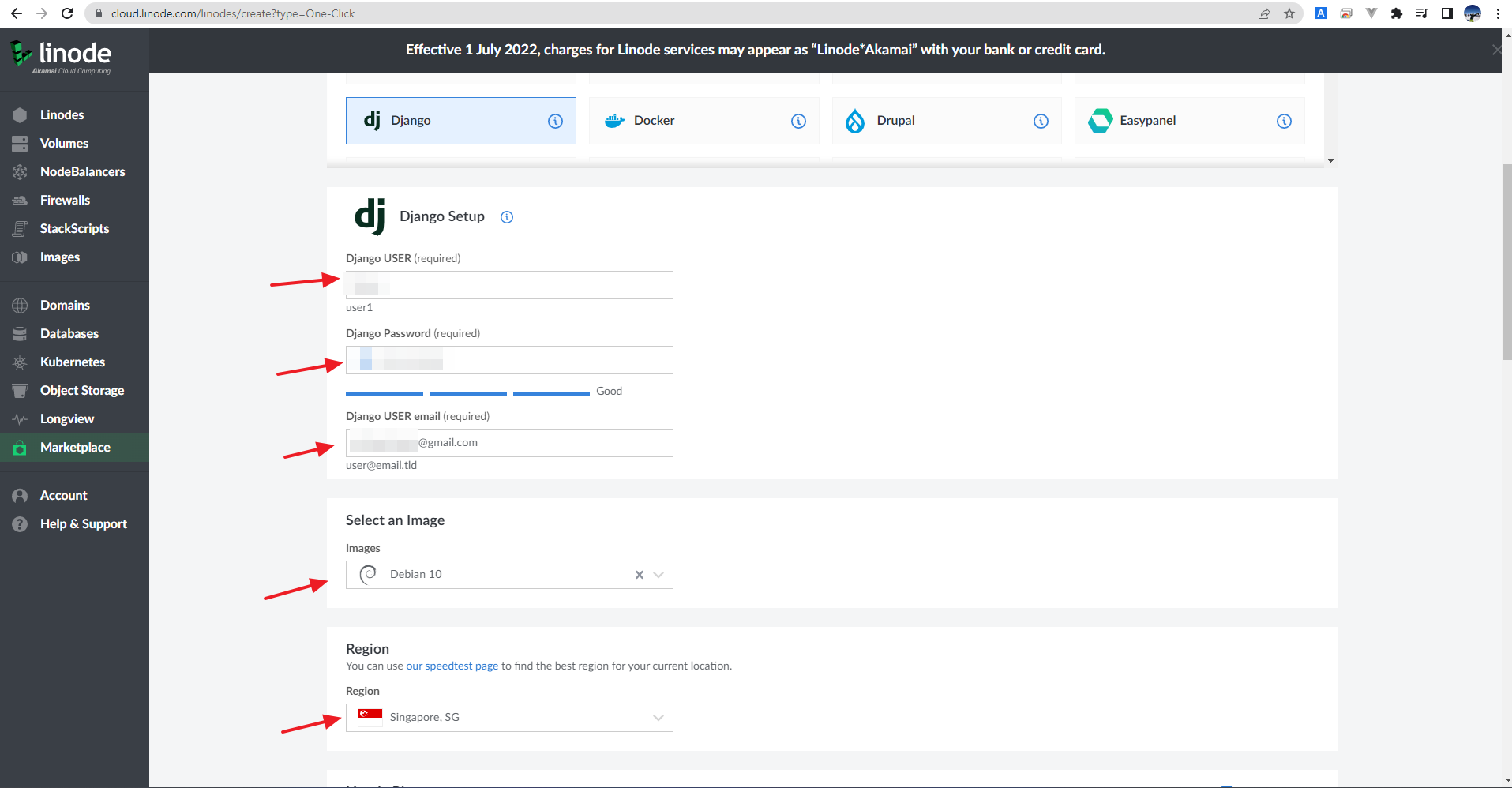The image size is (1512, 788).
Task: Select the Docker app card
Action: pos(703,121)
